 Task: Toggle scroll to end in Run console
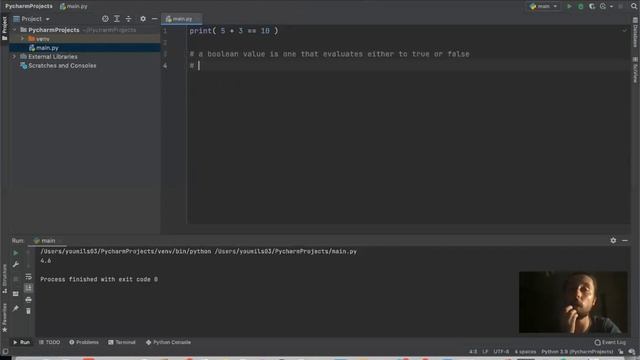pos(28,288)
